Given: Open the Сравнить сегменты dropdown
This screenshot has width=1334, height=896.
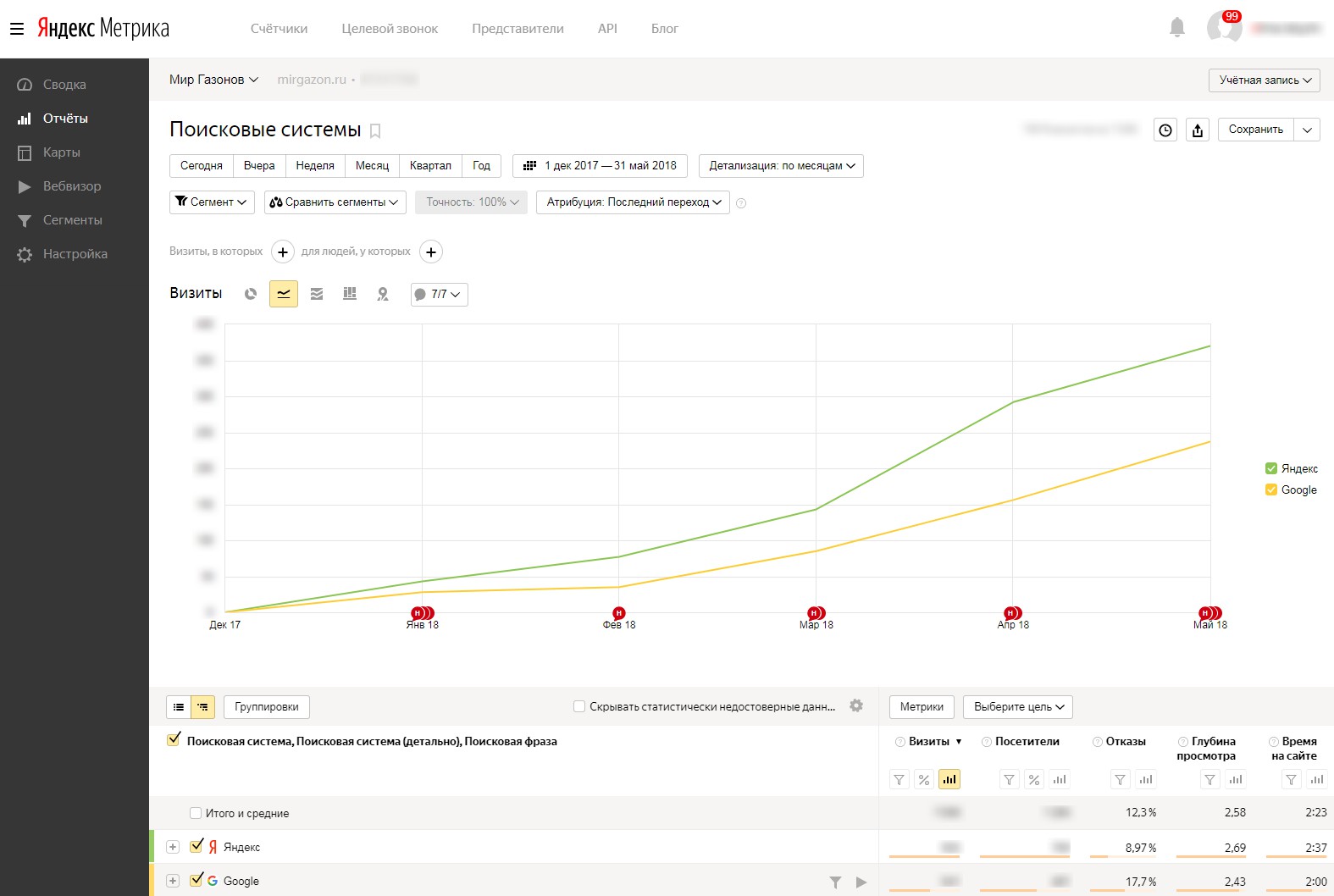Looking at the screenshot, I should (x=335, y=202).
